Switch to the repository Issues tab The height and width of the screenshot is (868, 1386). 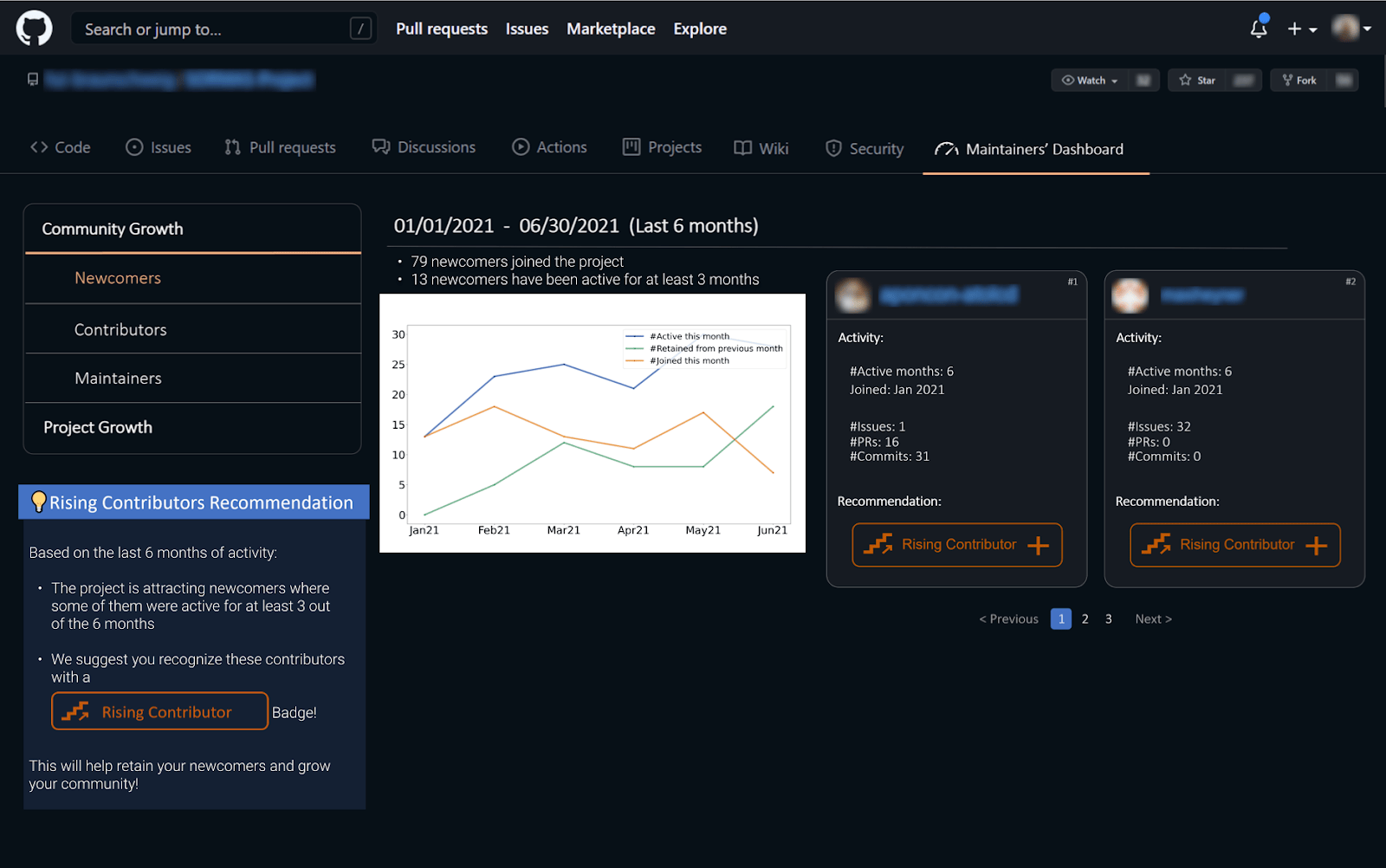[x=159, y=147]
